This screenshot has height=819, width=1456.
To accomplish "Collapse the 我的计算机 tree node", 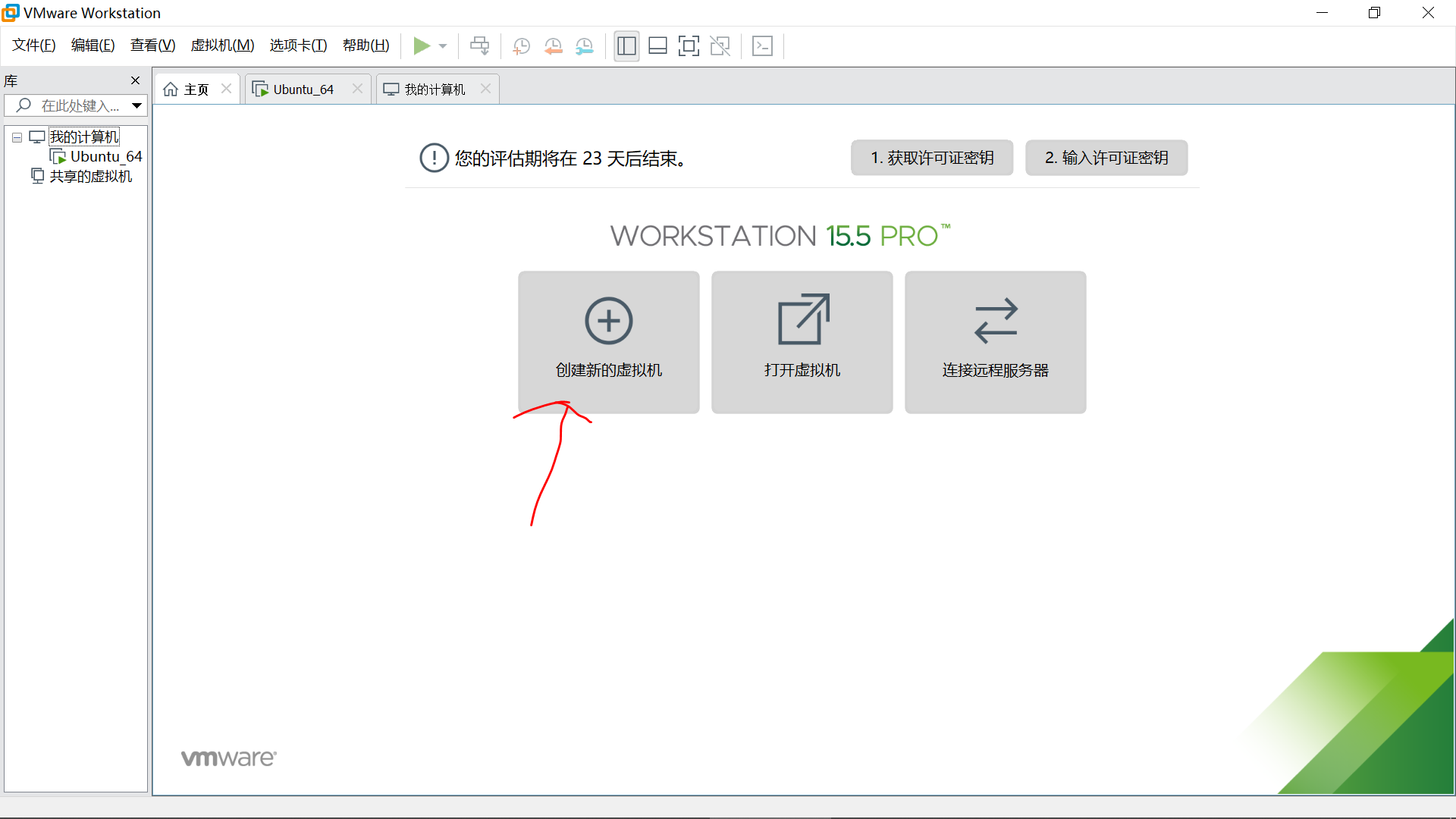I will (17, 137).
